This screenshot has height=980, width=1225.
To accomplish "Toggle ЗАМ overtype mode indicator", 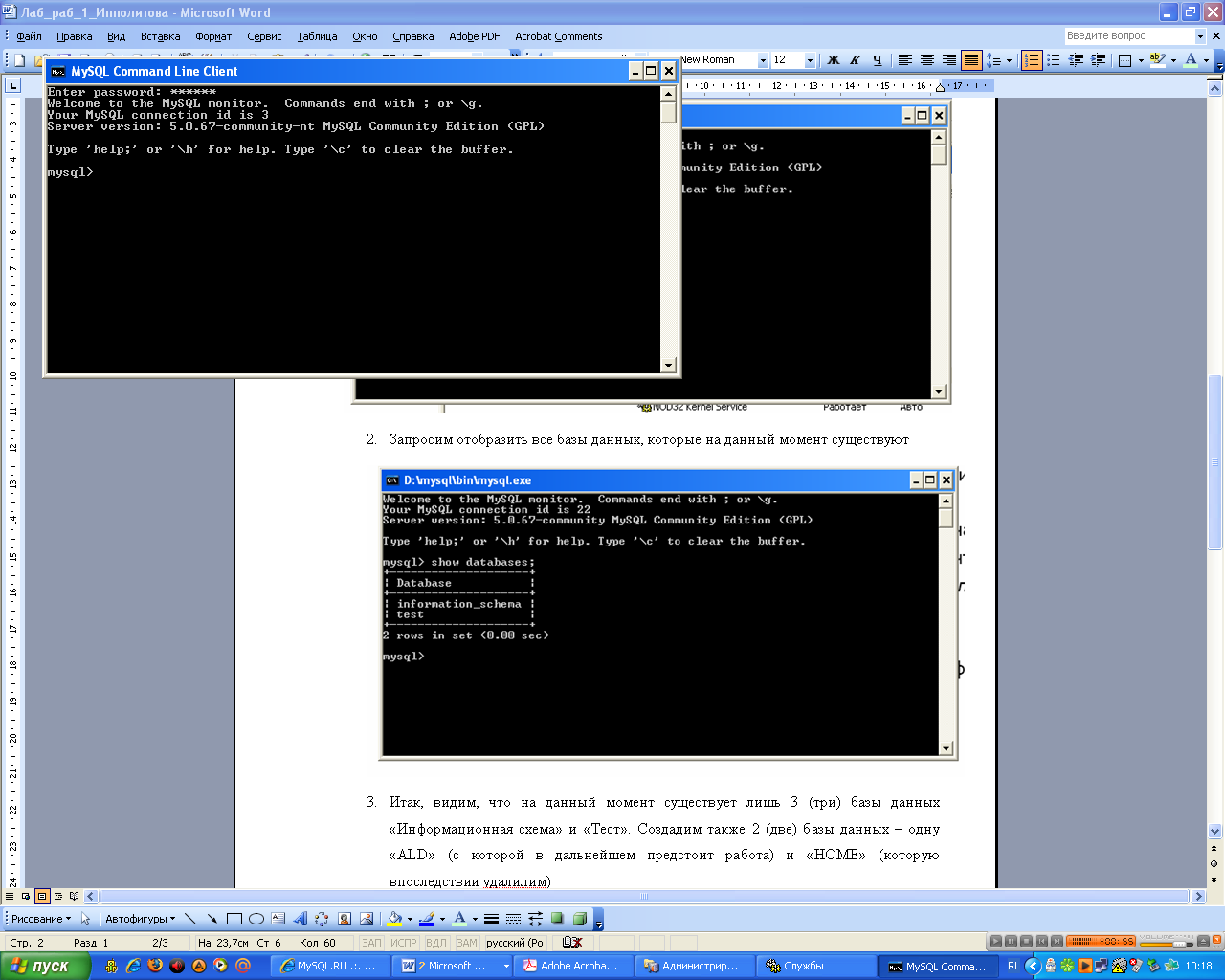I will [466, 943].
